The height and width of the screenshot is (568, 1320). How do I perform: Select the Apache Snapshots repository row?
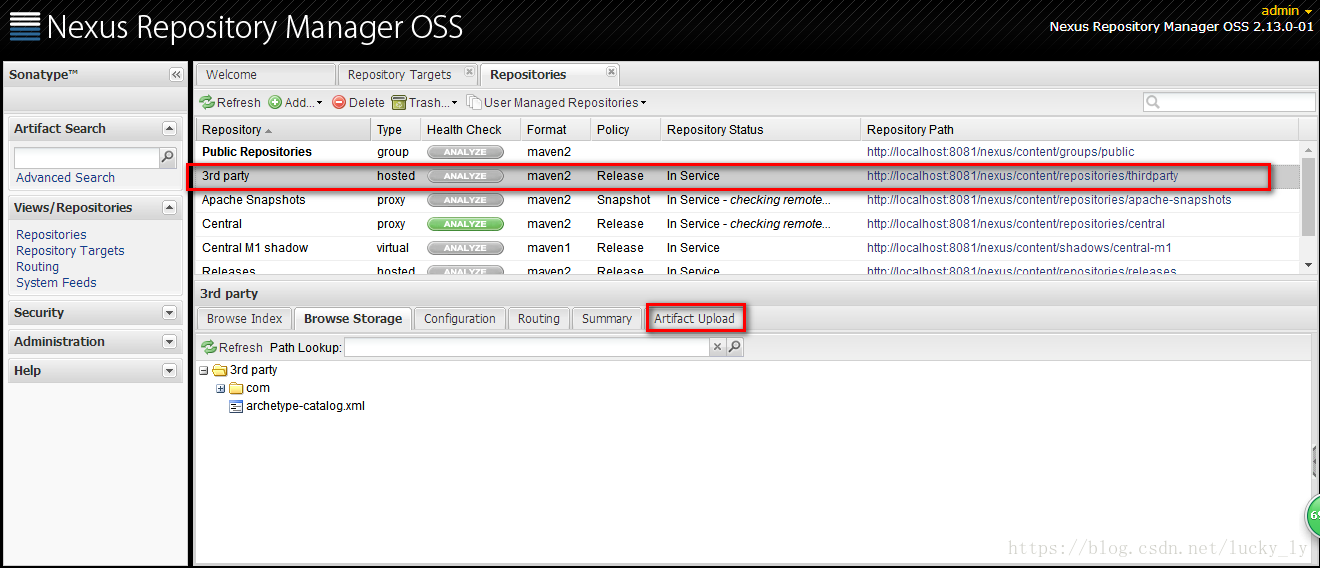click(747, 200)
